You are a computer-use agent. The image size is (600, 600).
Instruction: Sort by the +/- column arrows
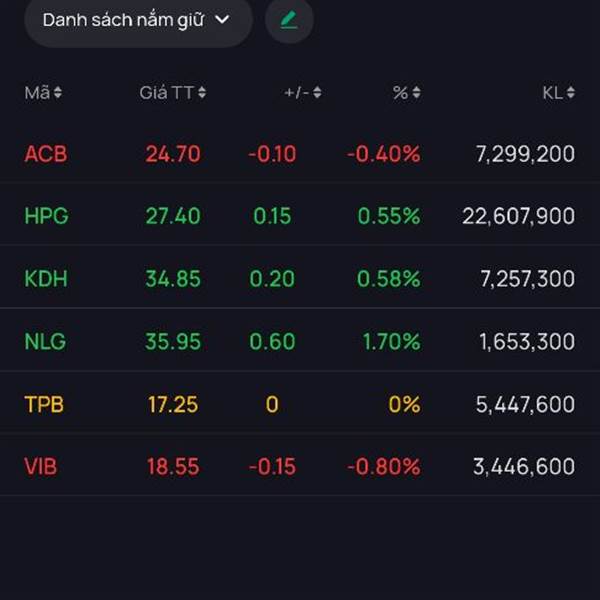(x=317, y=93)
